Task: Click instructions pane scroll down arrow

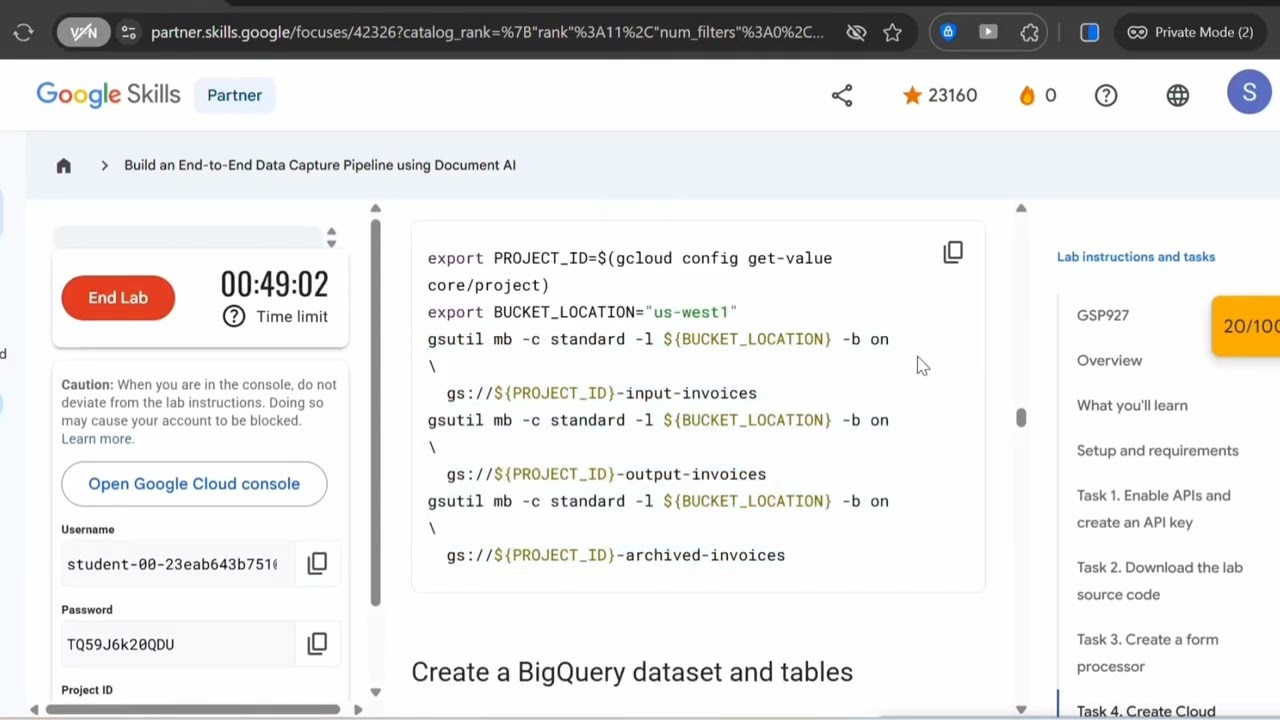Action: point(1021,710)
